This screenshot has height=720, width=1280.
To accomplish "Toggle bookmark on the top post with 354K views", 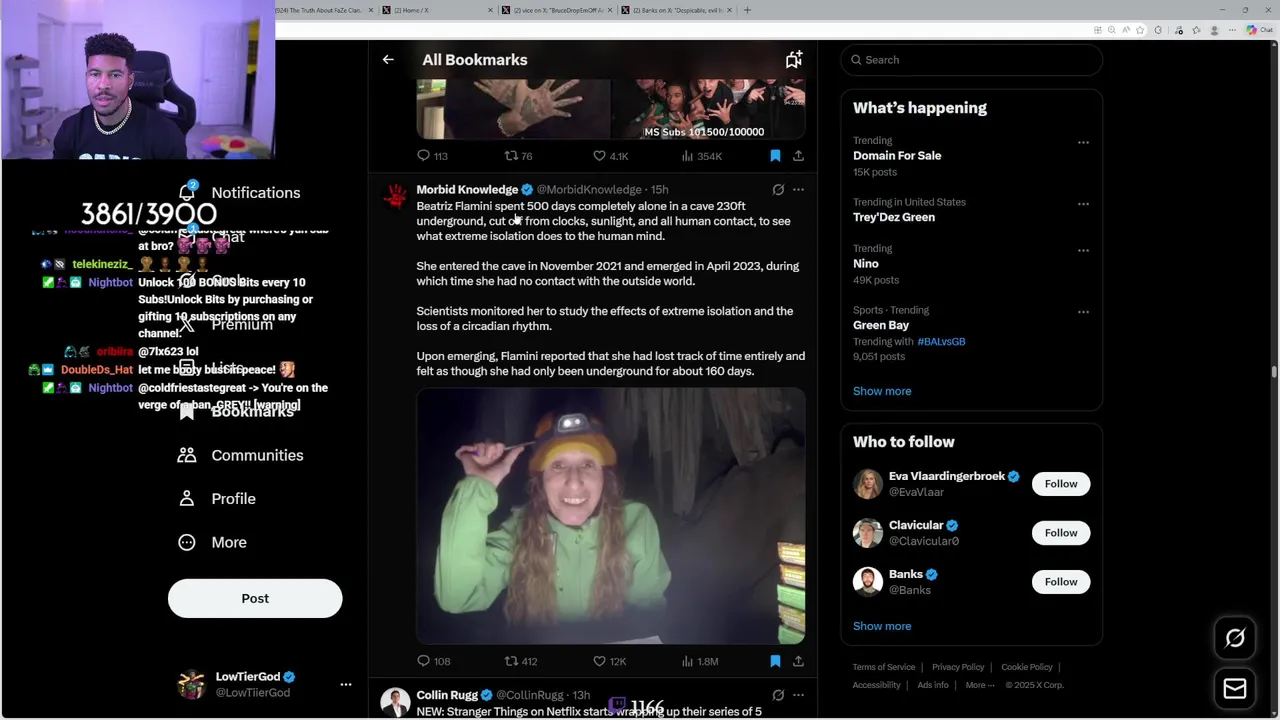I will pos(775,156).
